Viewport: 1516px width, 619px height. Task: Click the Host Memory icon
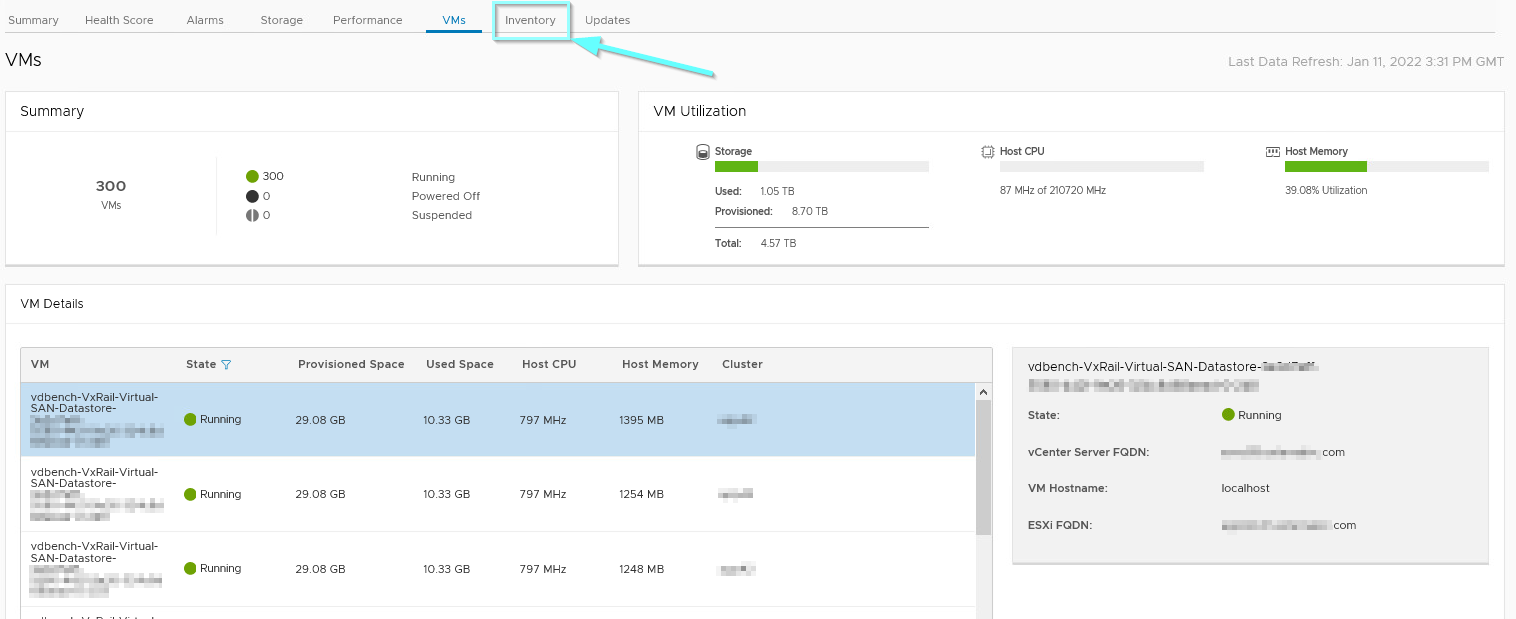[x=1273, y=152]
